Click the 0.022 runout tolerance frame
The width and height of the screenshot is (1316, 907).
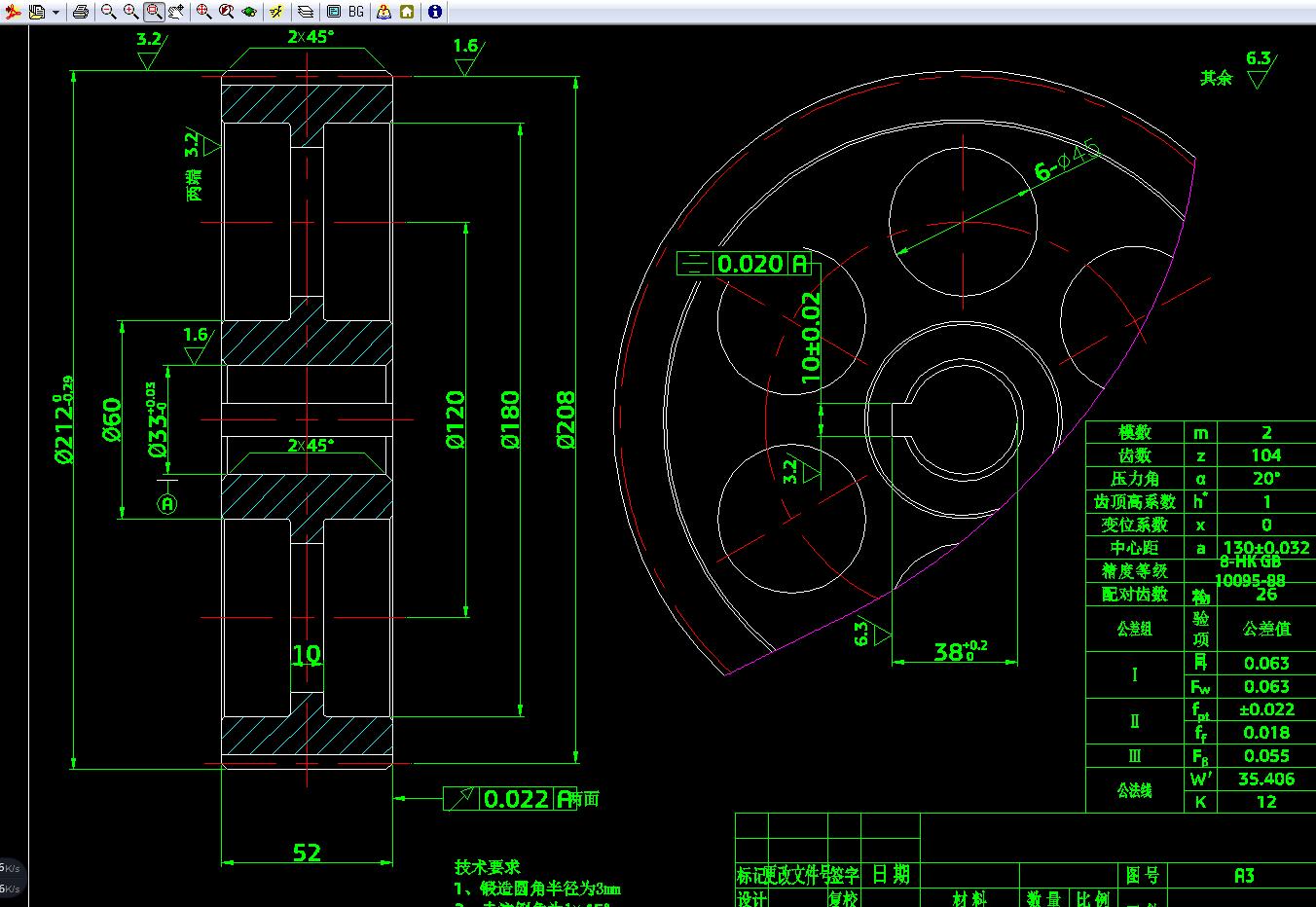click(510, 798)
